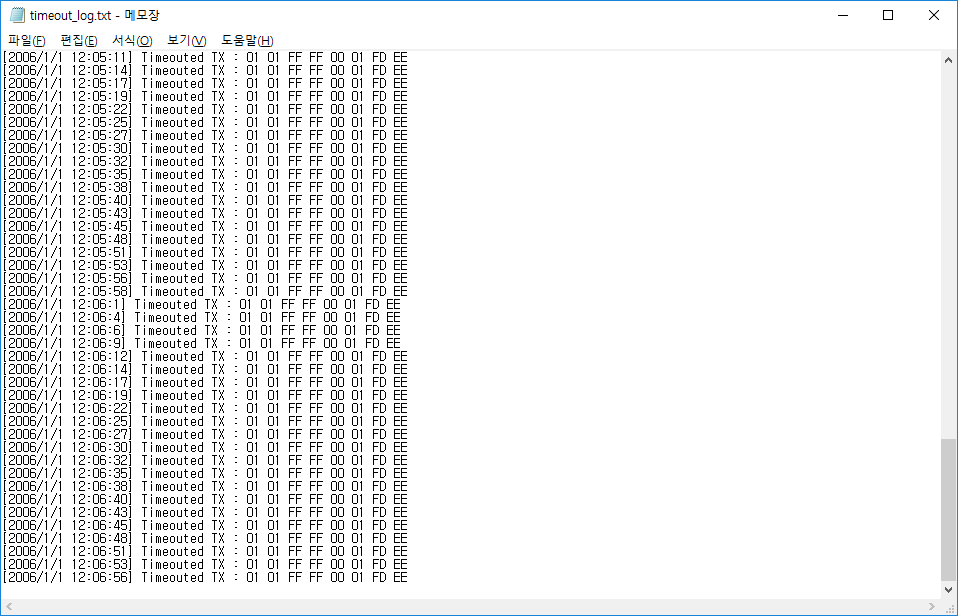
Task: Click the horizontal scrollbar right arrow
Action: 931,607
